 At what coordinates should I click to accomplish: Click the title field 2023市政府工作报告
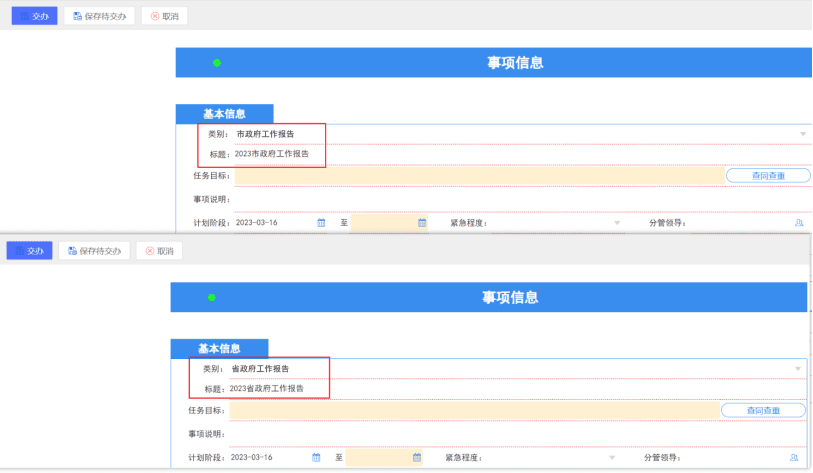click(x=523, y=154)
